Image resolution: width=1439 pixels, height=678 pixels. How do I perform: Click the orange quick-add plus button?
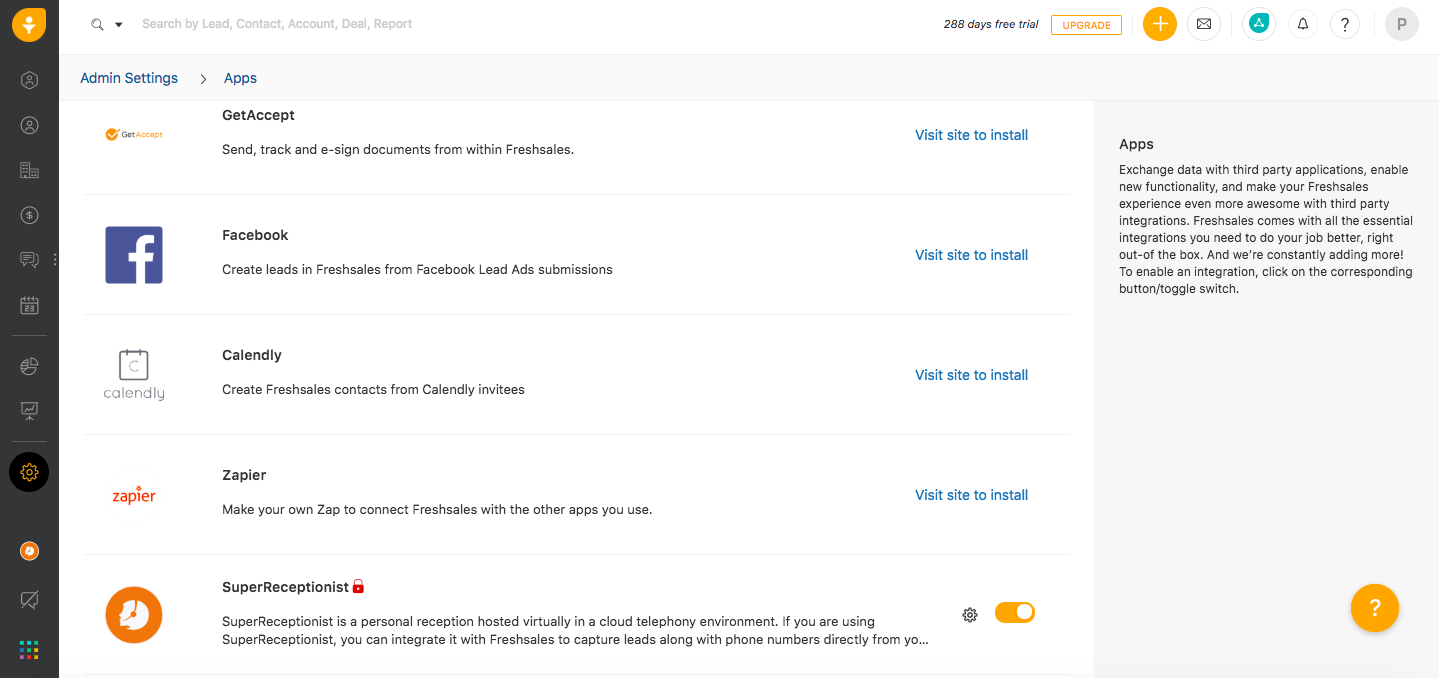coord(1160,24)
